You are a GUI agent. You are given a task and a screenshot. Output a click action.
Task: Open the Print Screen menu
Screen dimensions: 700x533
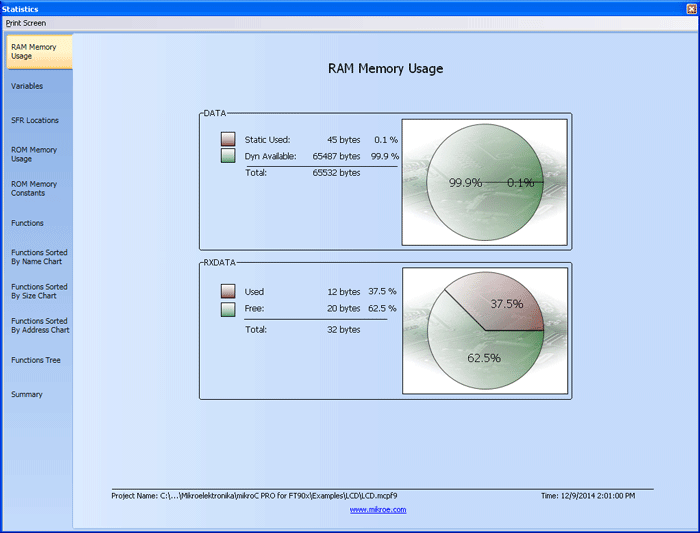click(x=26, y=23)
